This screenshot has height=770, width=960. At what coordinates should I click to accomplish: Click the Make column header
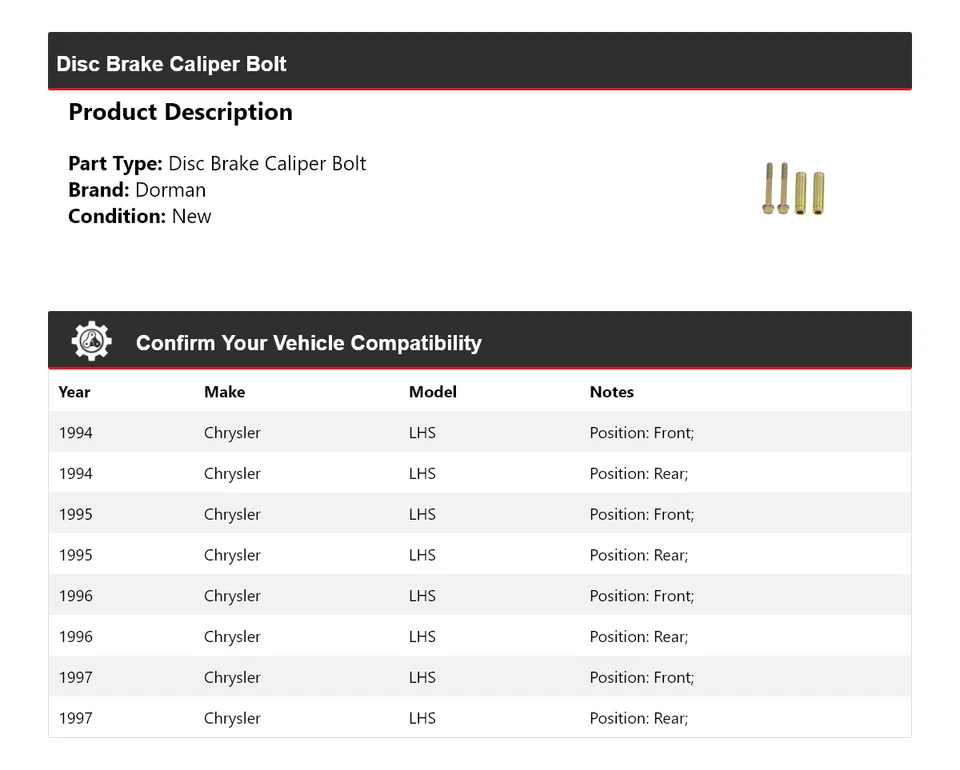[x=224, y=392]
